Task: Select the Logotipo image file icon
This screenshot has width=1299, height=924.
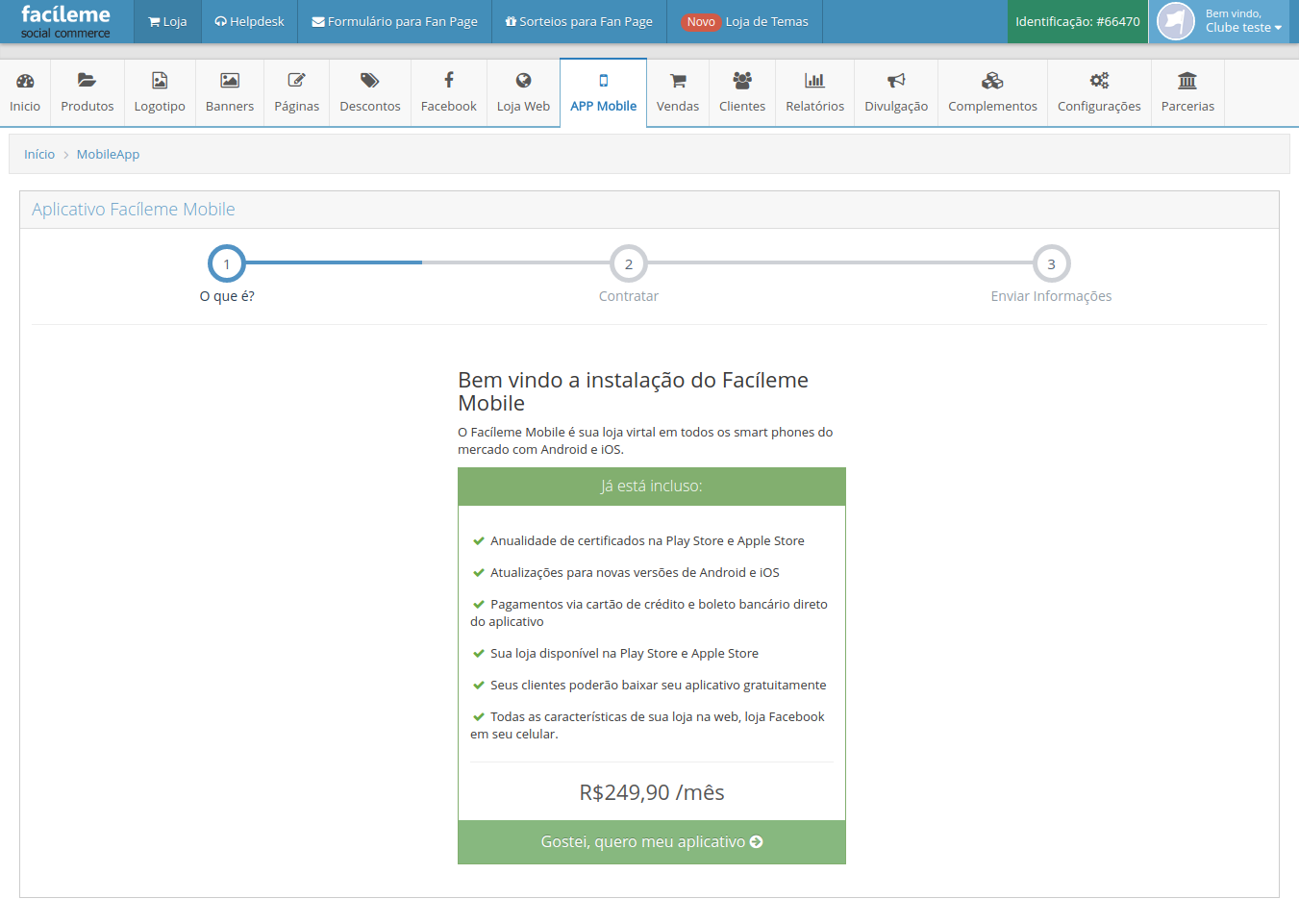Action: (160, 81)
